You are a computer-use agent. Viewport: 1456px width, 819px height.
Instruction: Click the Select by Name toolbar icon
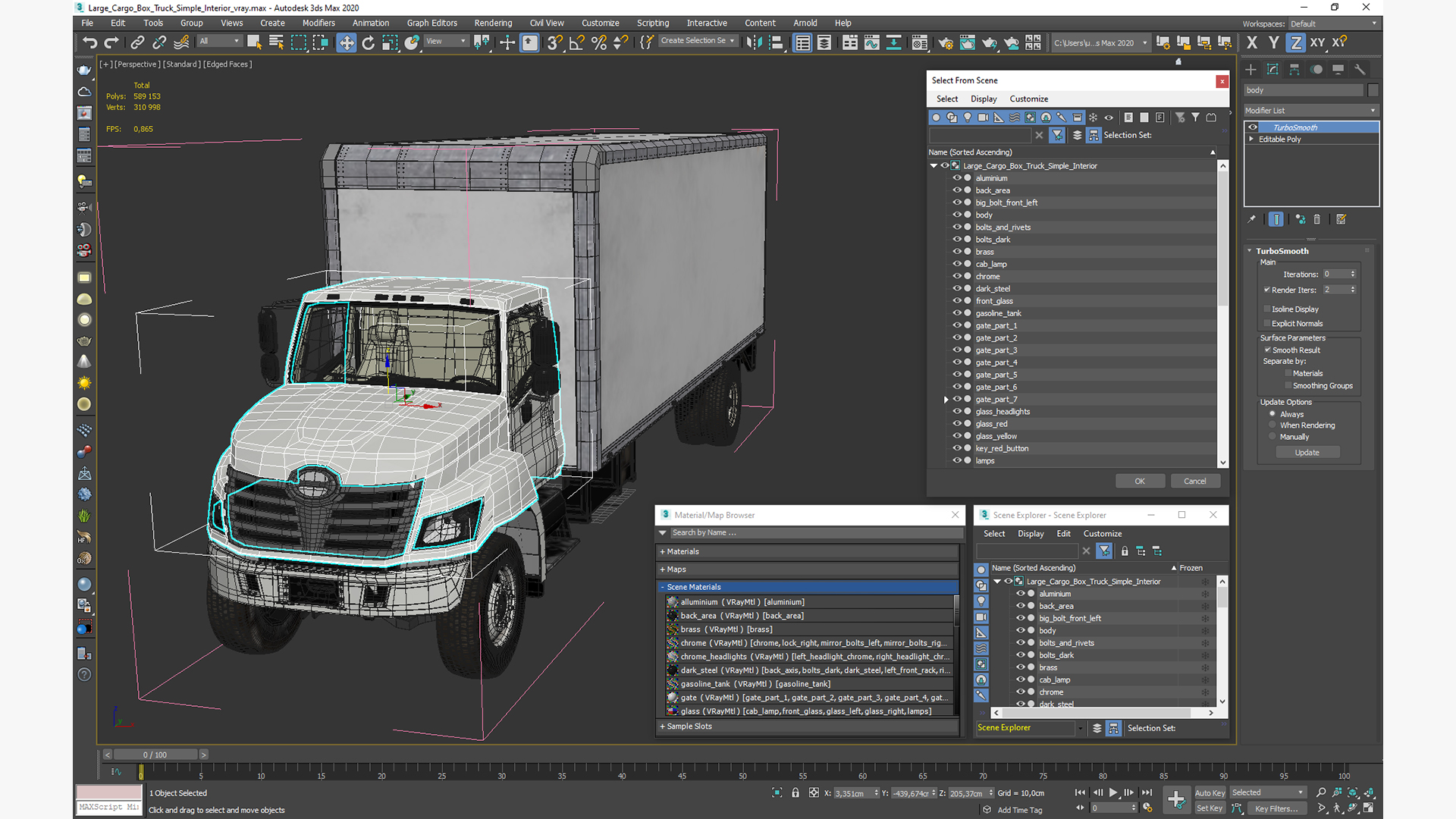[x=276, y=43]
